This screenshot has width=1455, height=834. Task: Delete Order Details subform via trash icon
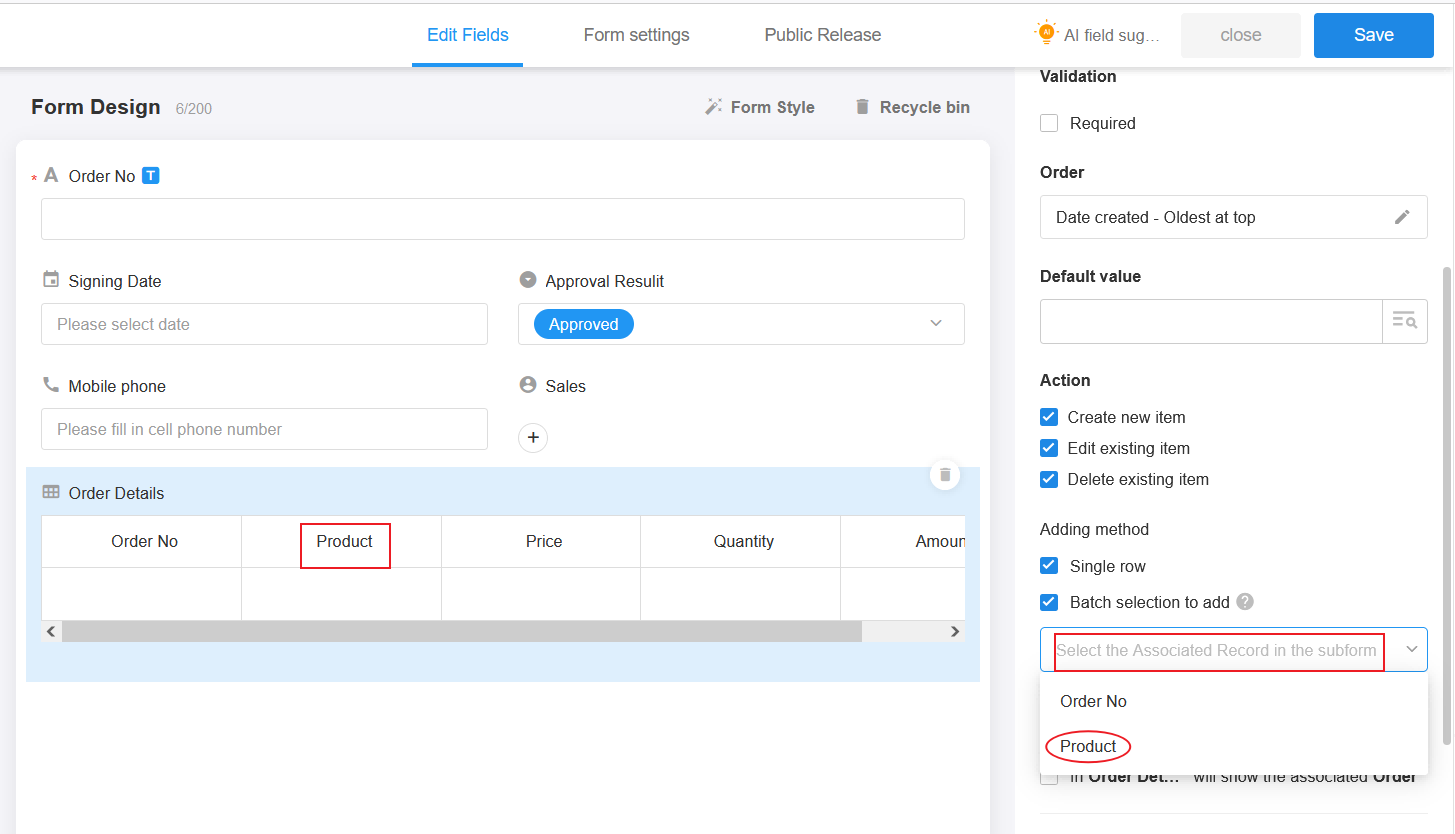point(945,475)
